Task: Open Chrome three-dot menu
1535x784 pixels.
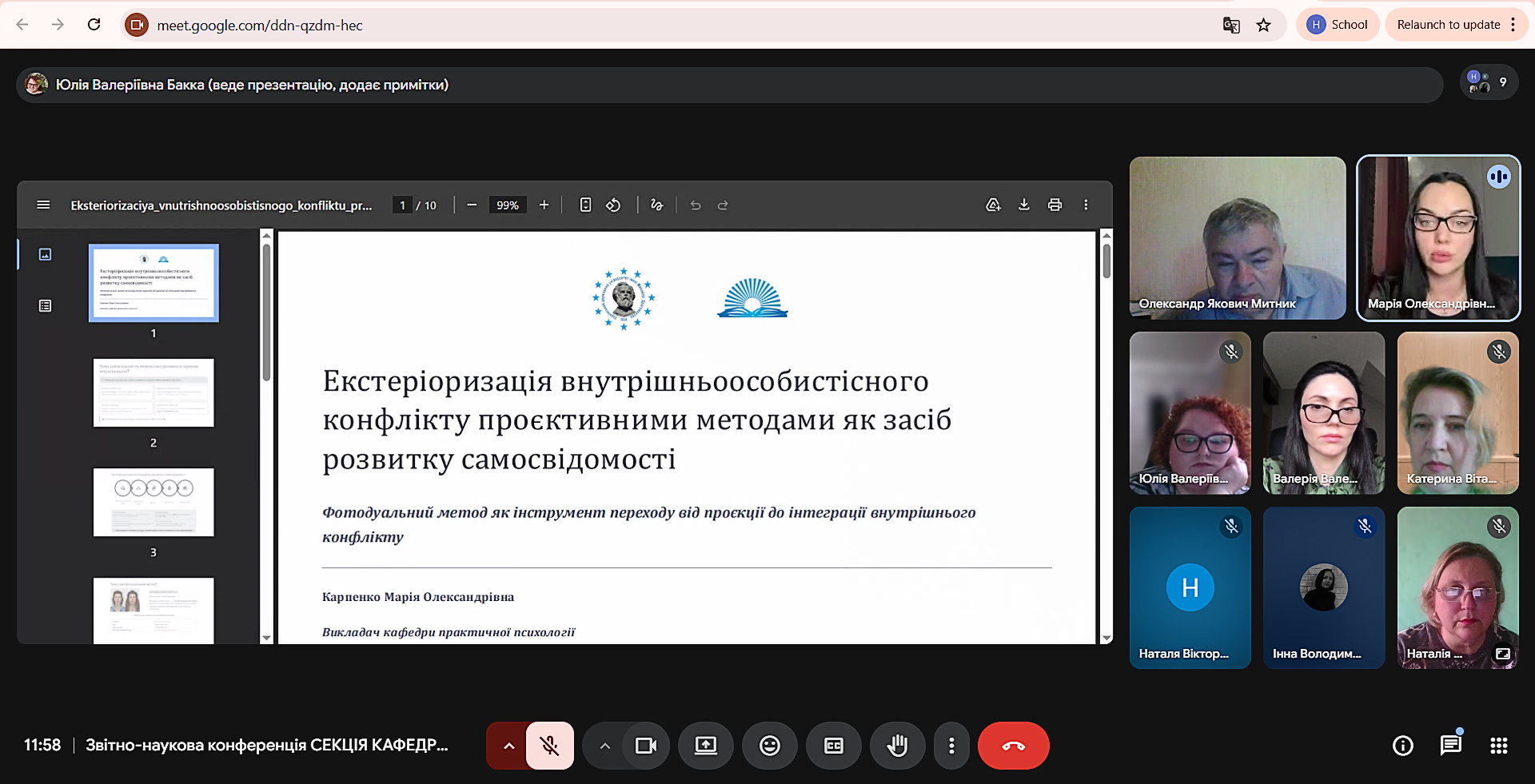Action: coord(1513,25)
